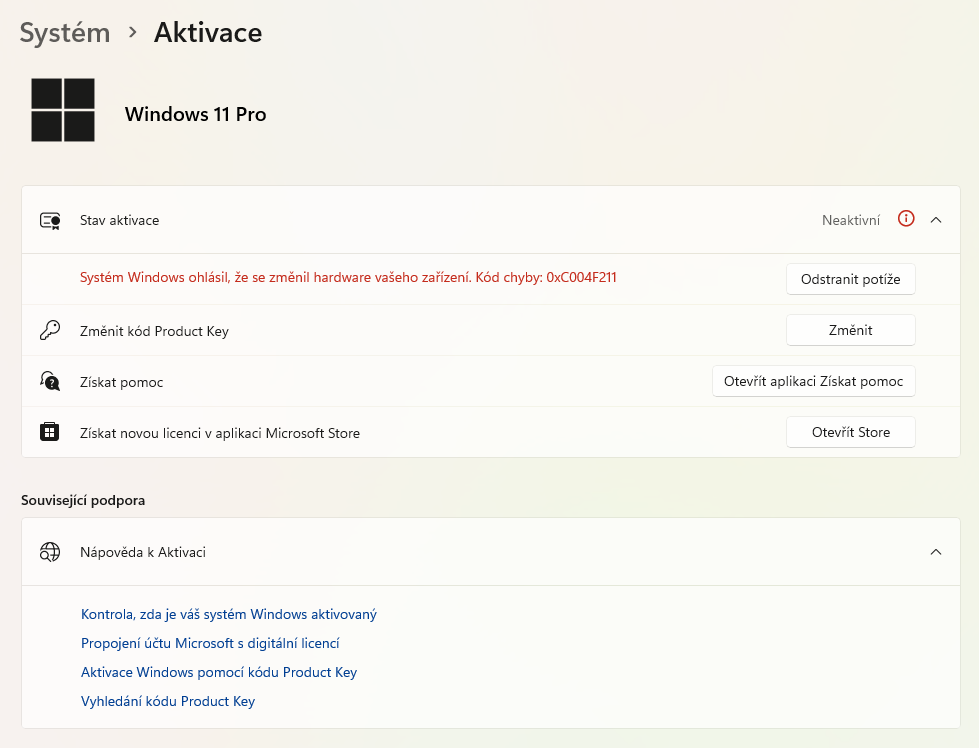
Task: Click the Získat pomoc label
Action: coord(121,382)
